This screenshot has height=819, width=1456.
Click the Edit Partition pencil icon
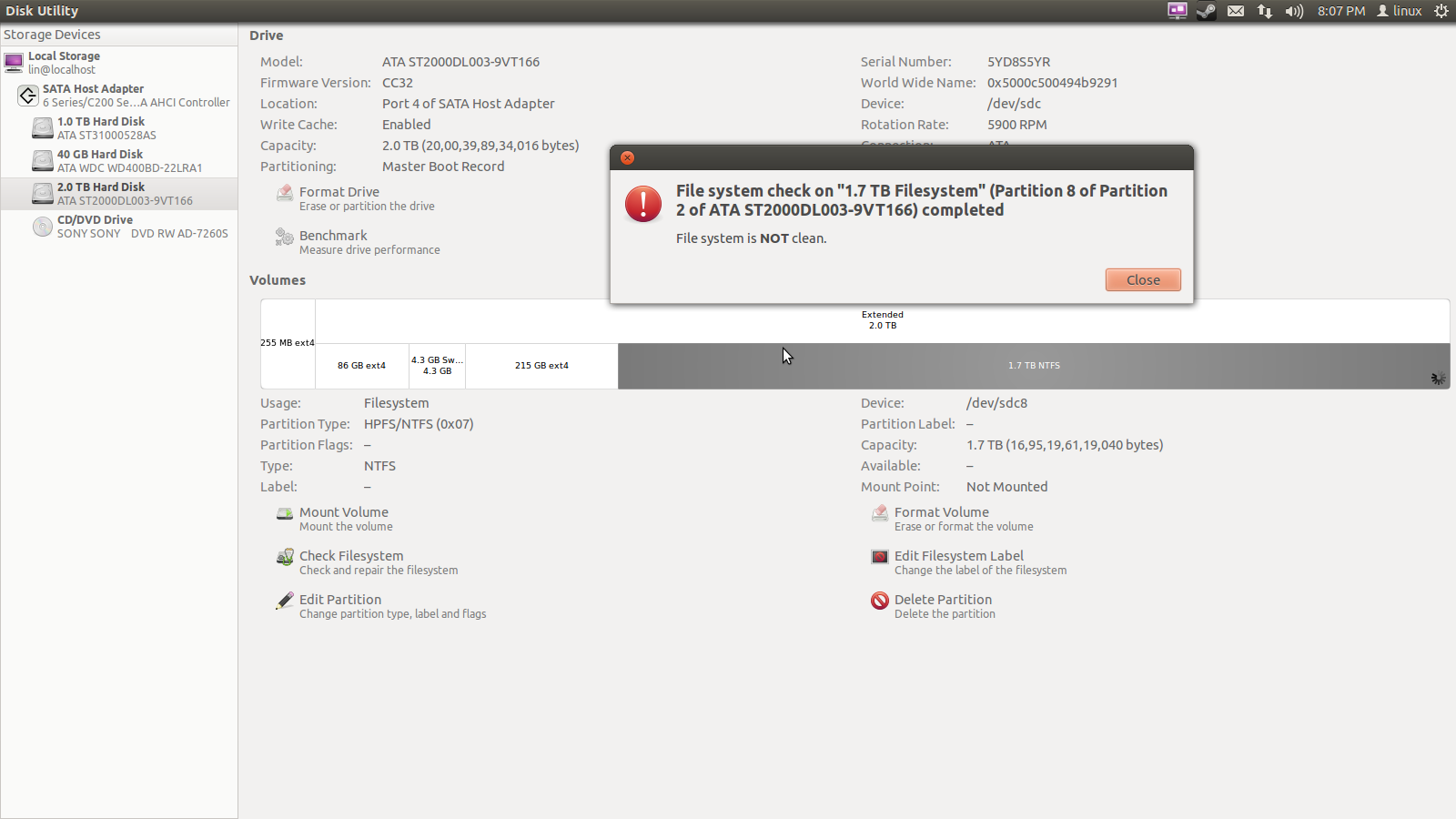(x=285, y=601)
